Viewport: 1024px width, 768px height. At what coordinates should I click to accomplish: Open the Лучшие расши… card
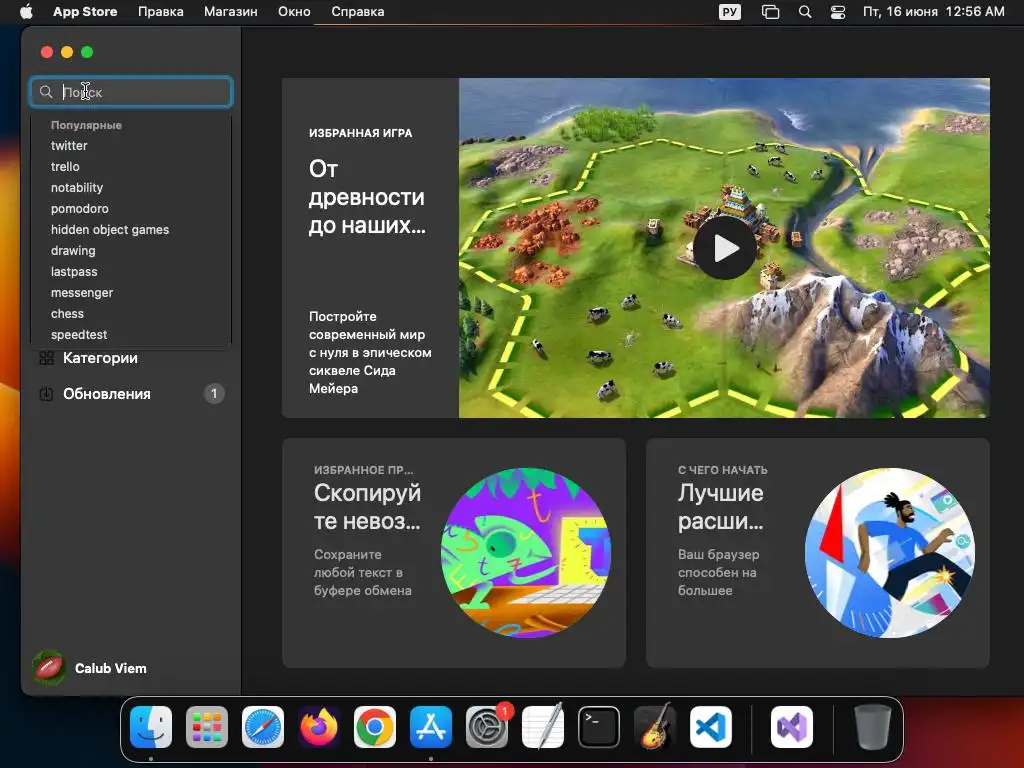coord(818,553)
